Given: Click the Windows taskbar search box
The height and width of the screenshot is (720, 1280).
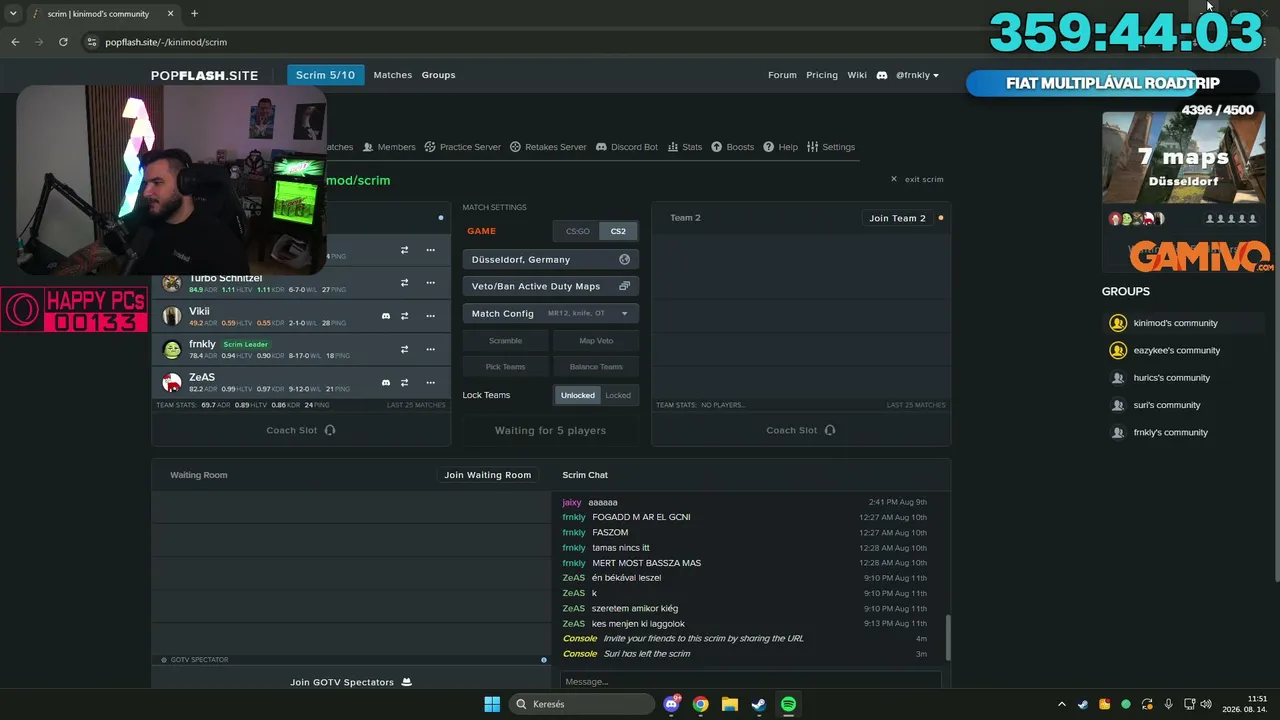Looking at the screenshot, I should click(x=583, y=704).
